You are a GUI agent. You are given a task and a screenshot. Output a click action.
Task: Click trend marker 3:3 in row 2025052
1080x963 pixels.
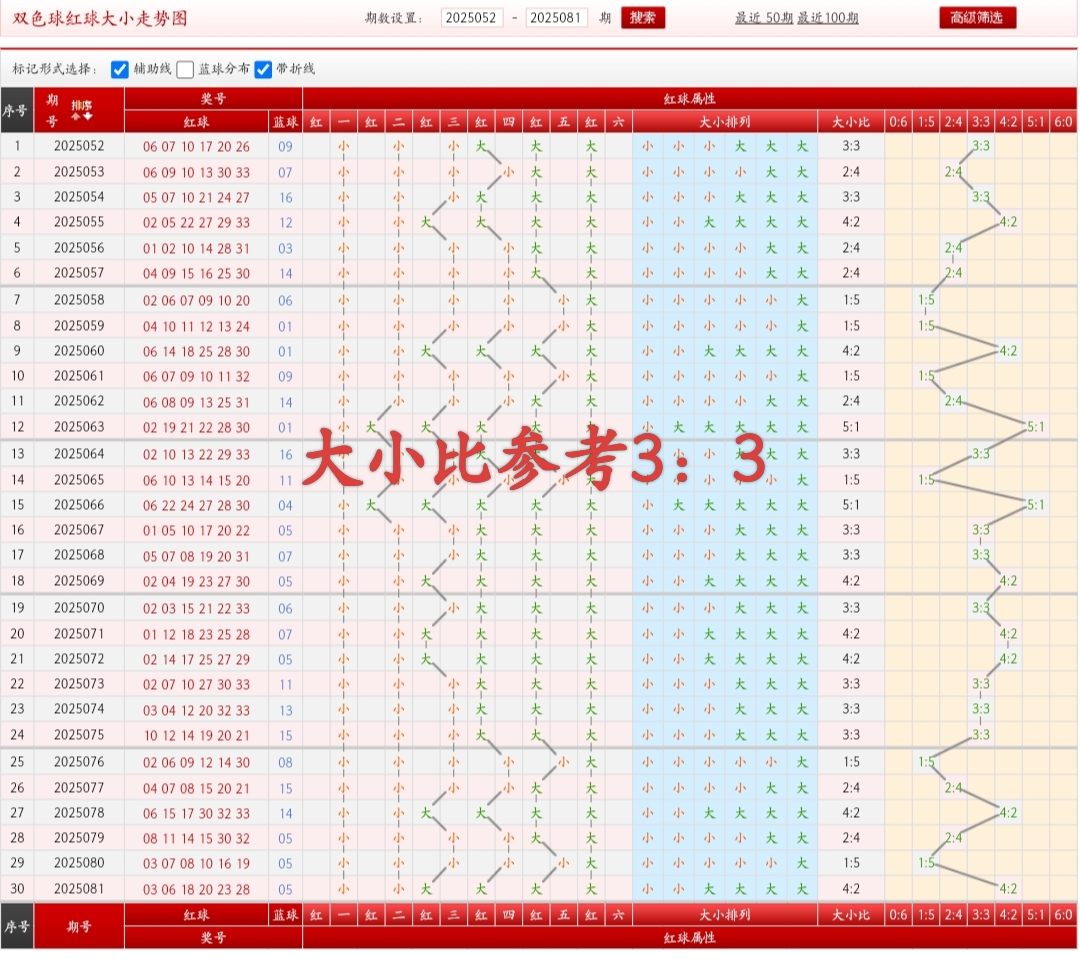point(980,146)
